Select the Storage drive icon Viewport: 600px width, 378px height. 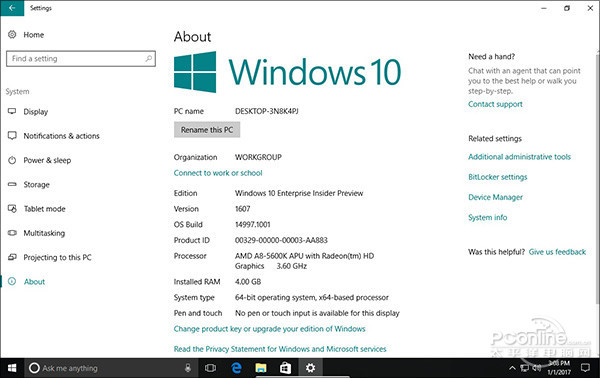12,184
